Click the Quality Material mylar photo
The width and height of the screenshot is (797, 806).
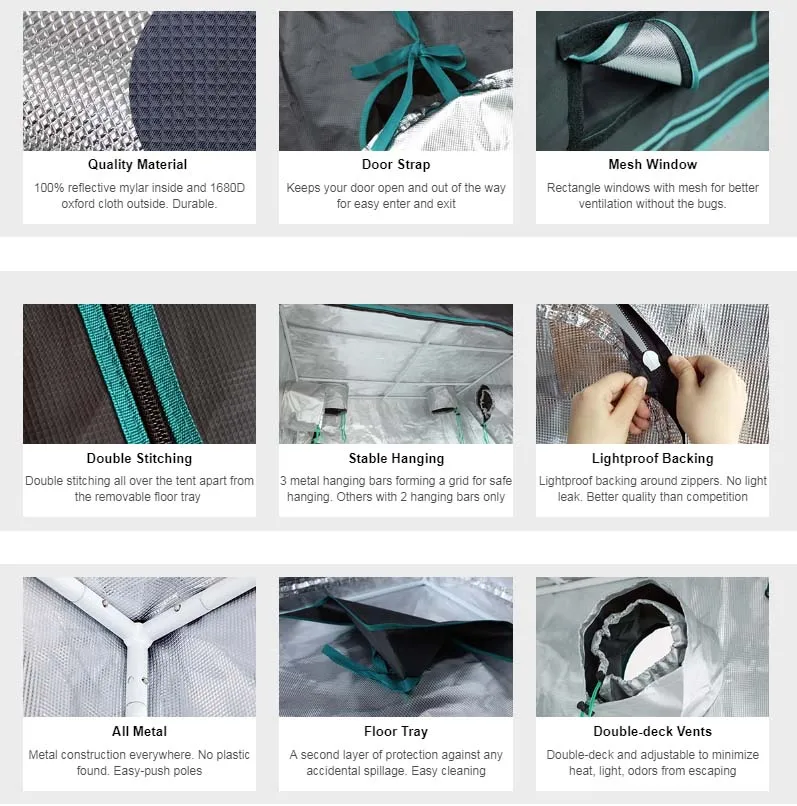click(139, 81)
